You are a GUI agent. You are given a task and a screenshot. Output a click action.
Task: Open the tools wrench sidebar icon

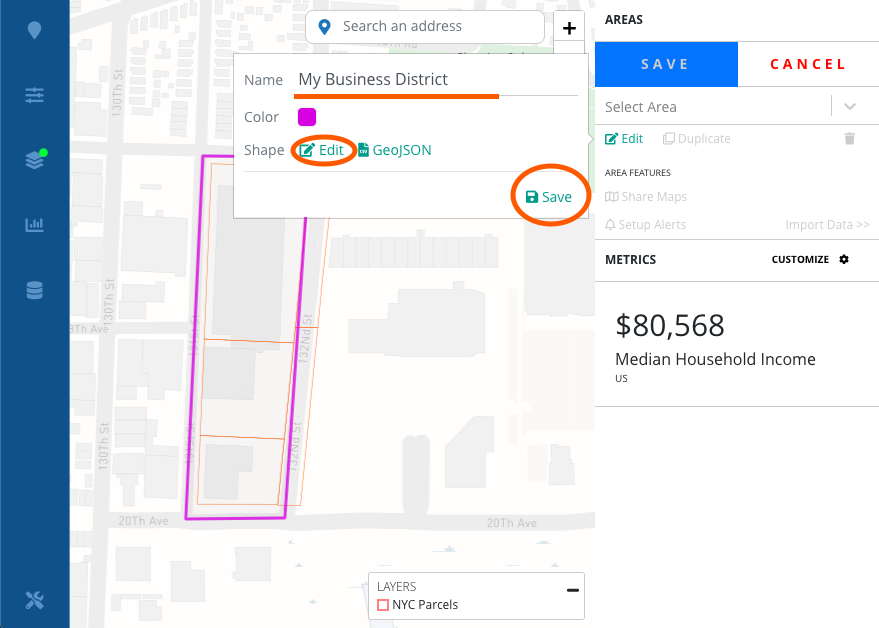pos(34,600)
